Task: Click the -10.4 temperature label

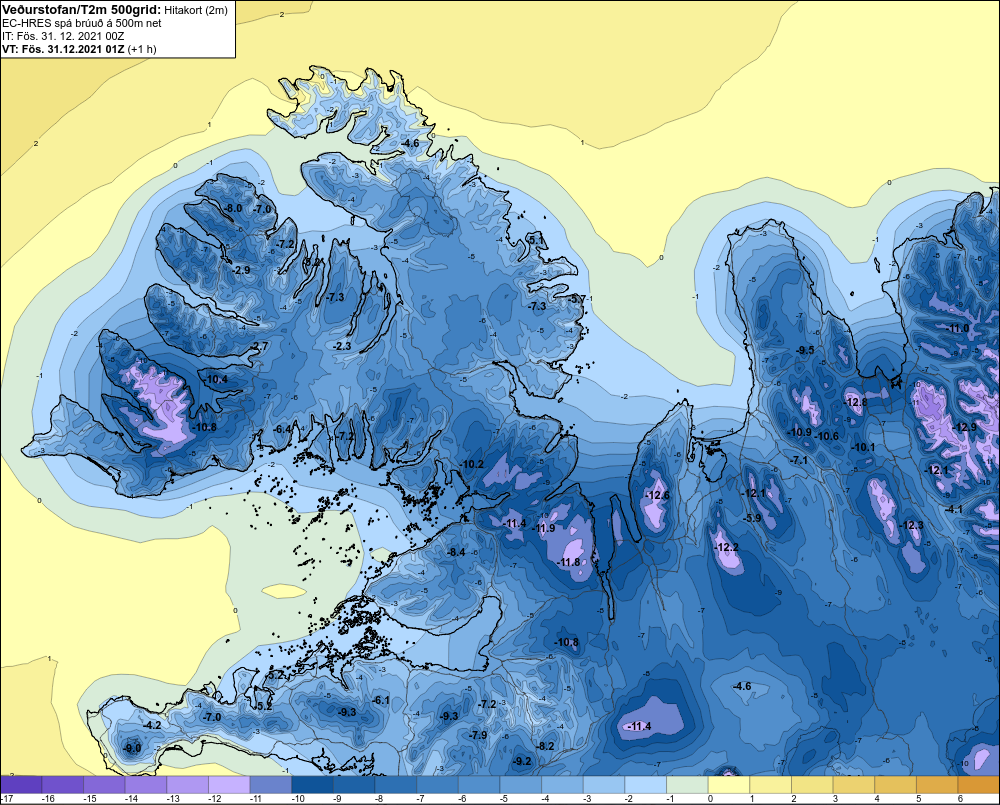Action: pos(216,379)
